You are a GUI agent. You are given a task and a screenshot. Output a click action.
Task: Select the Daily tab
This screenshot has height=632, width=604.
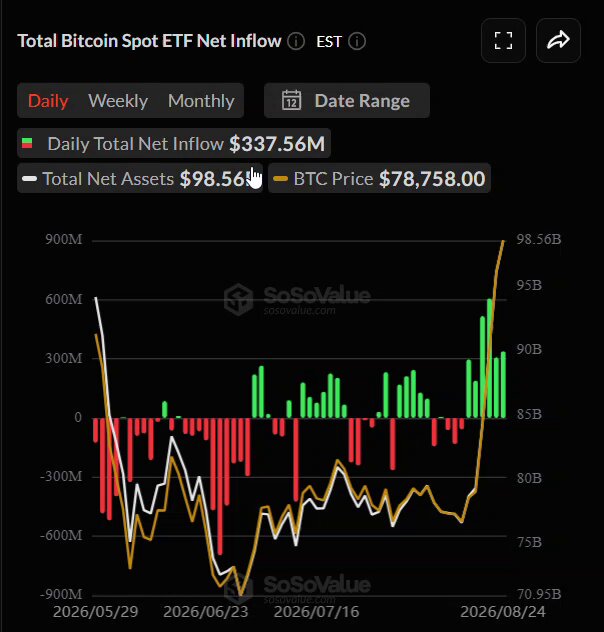click(48, 101)
